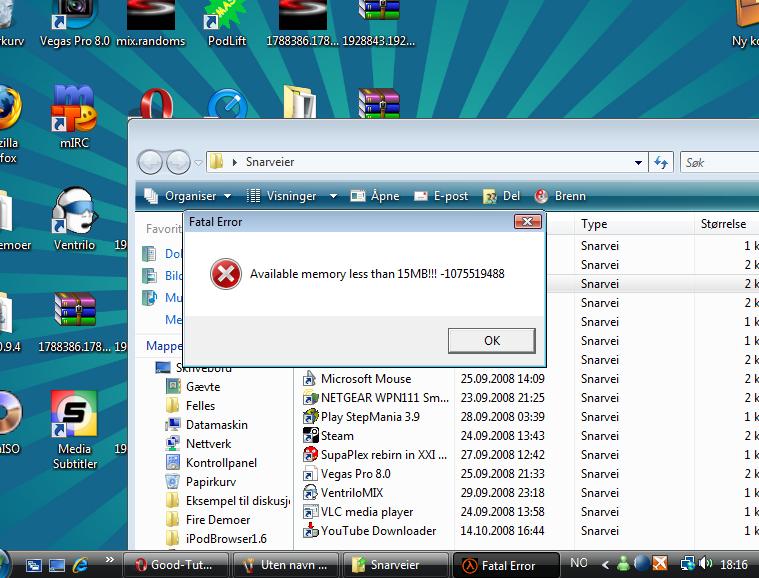
Task: Launch the PodLift desktop shortcut
Action: [227, 24]
